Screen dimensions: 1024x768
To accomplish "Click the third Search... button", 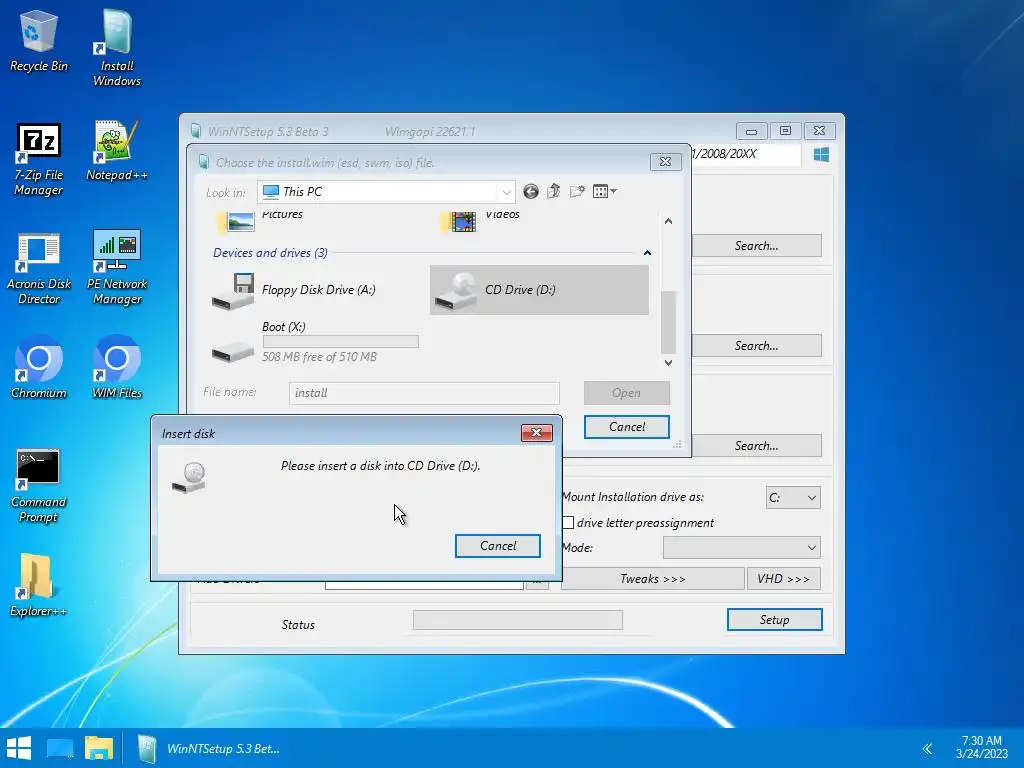I will (756, 446).
